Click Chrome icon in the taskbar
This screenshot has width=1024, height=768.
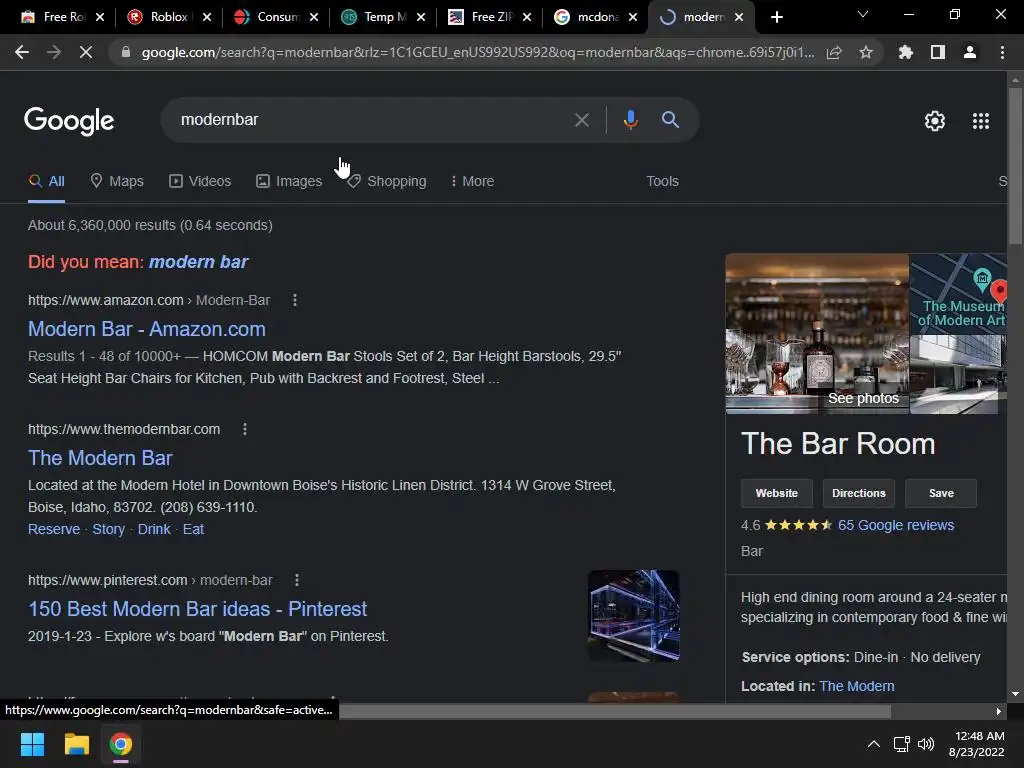[120, 744]
